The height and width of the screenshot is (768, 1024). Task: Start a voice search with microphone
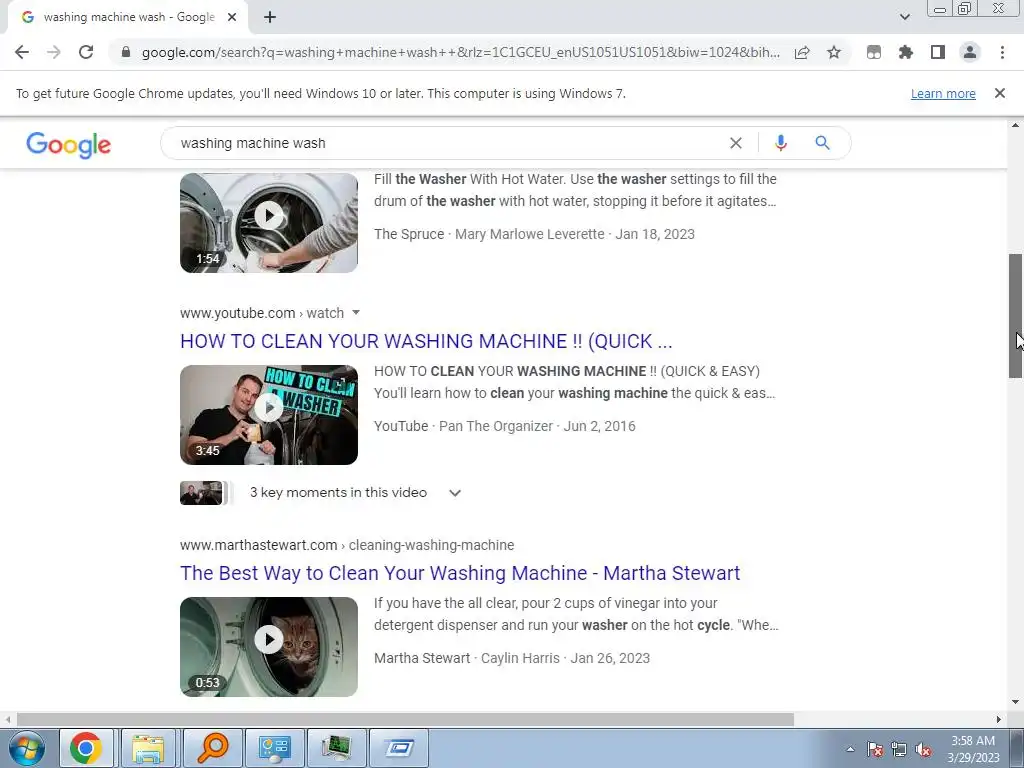tap(780, 143)
